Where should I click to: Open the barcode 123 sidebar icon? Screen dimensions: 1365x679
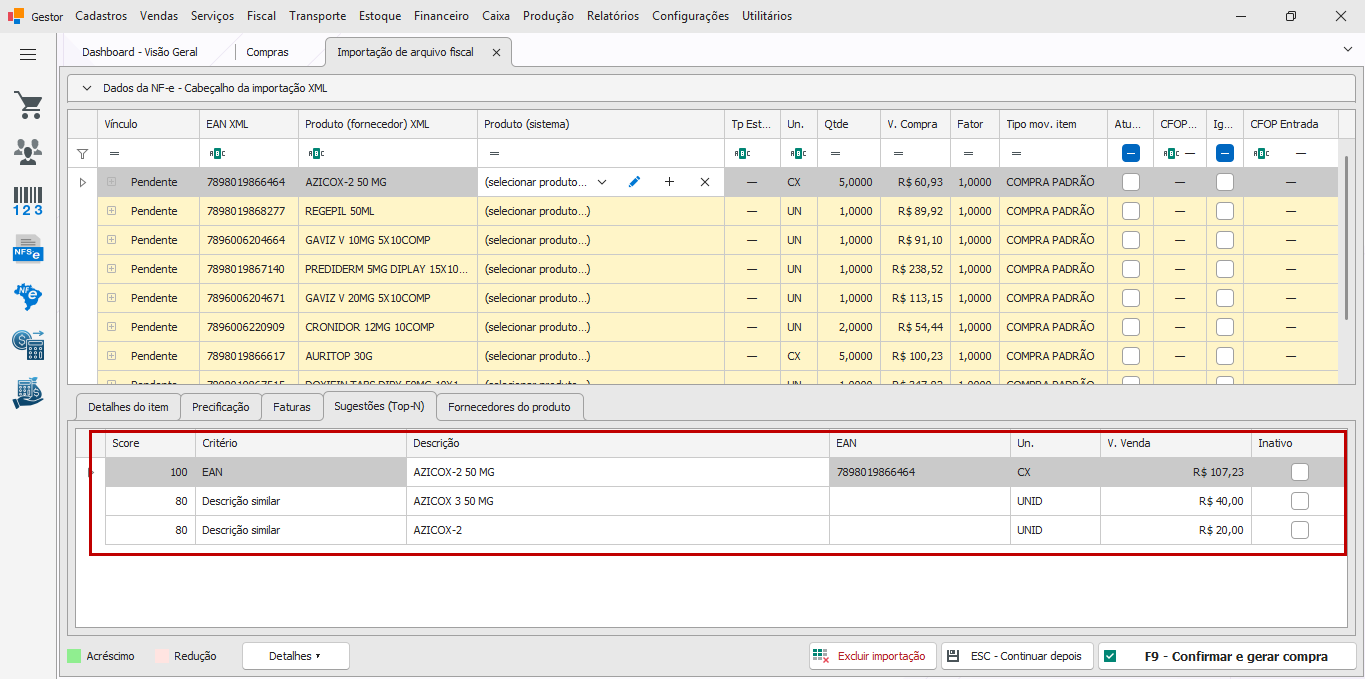(x=28, y=201)
